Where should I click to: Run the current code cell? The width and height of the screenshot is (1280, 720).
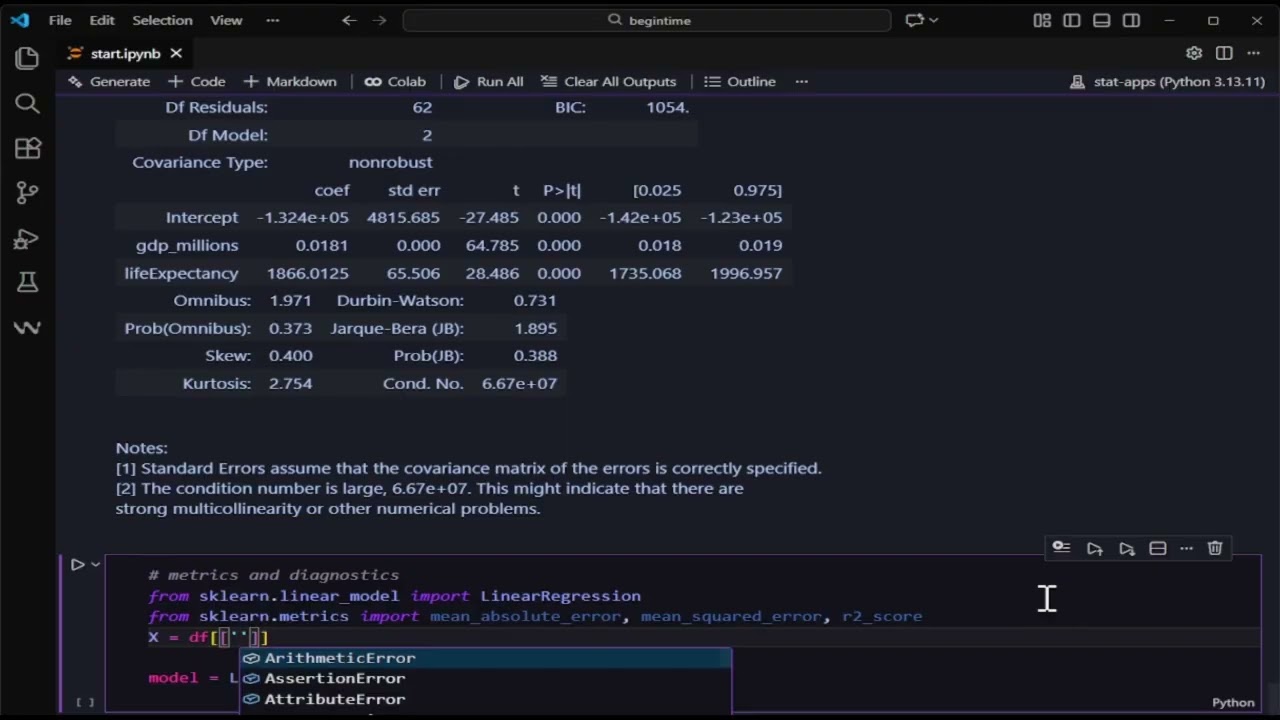[78, 564]
